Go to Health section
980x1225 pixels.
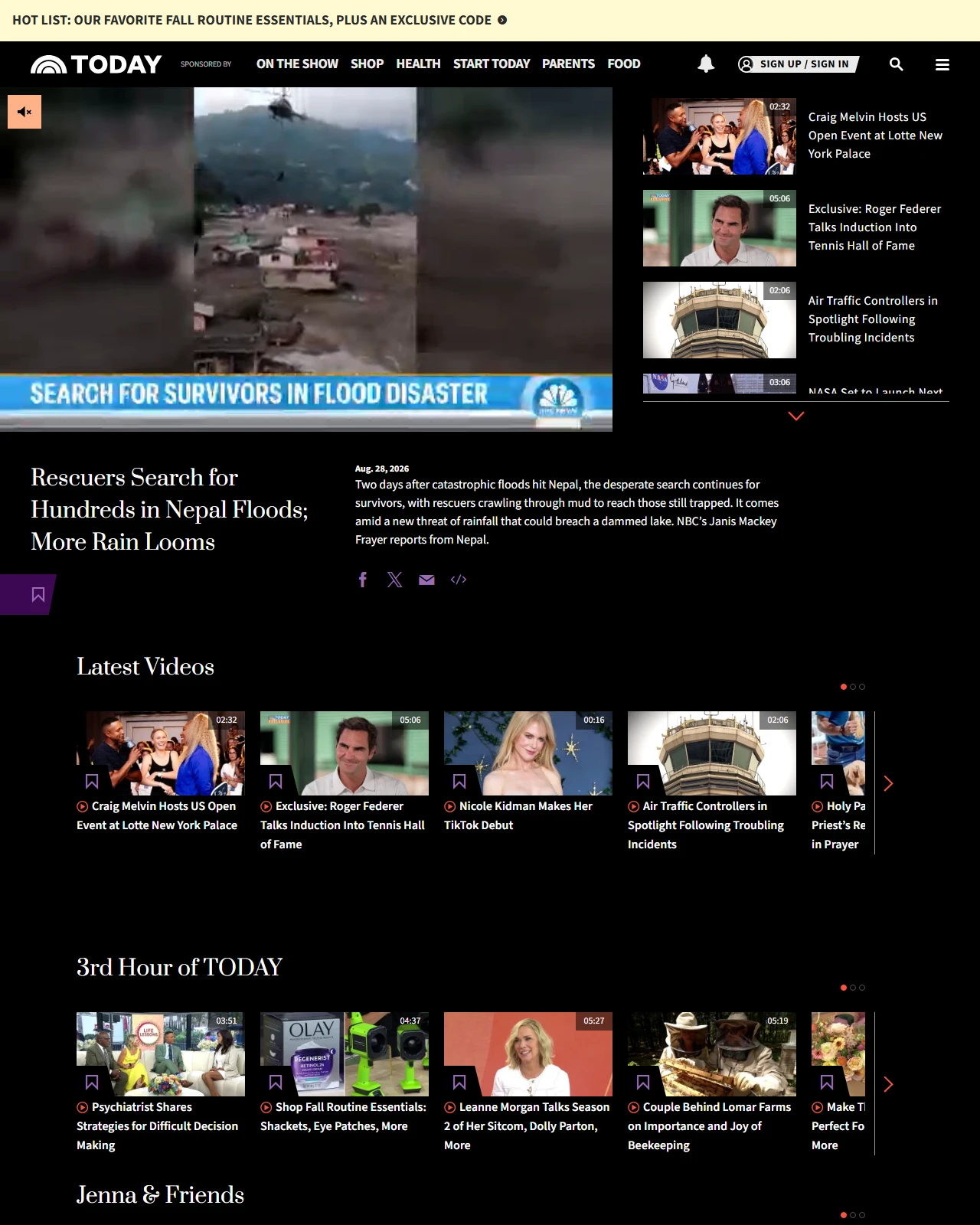(x=418, y=64)
